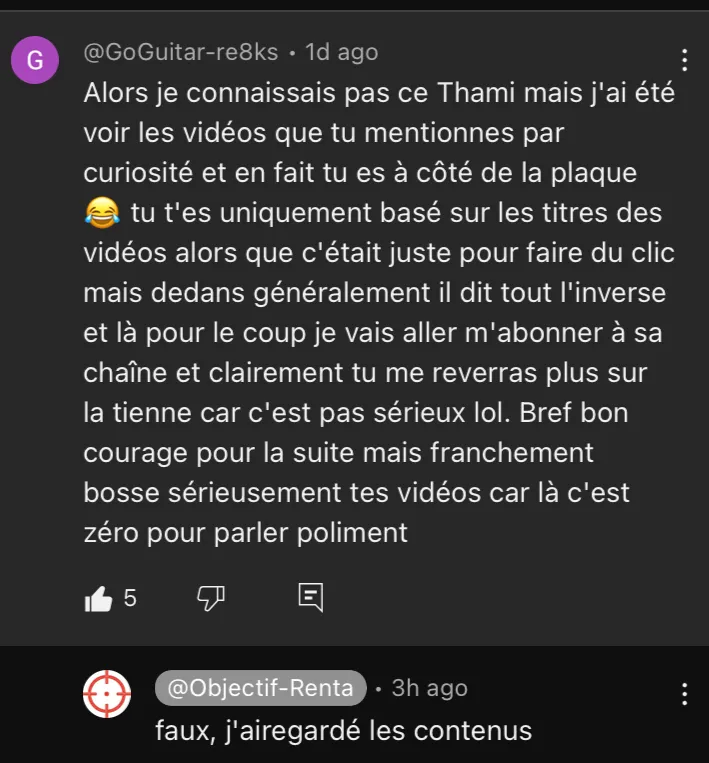Viewport: 709px width, 763px height.
Task: Open the @Objectif-Renta channel badge
Action: pyautogui.click(x=260, y=688)
